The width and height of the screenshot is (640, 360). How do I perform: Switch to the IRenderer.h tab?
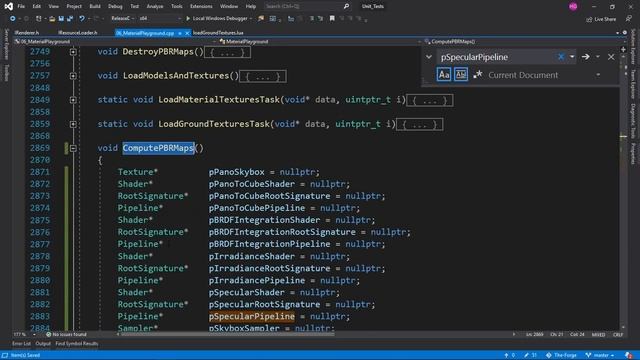pos(27,33)
